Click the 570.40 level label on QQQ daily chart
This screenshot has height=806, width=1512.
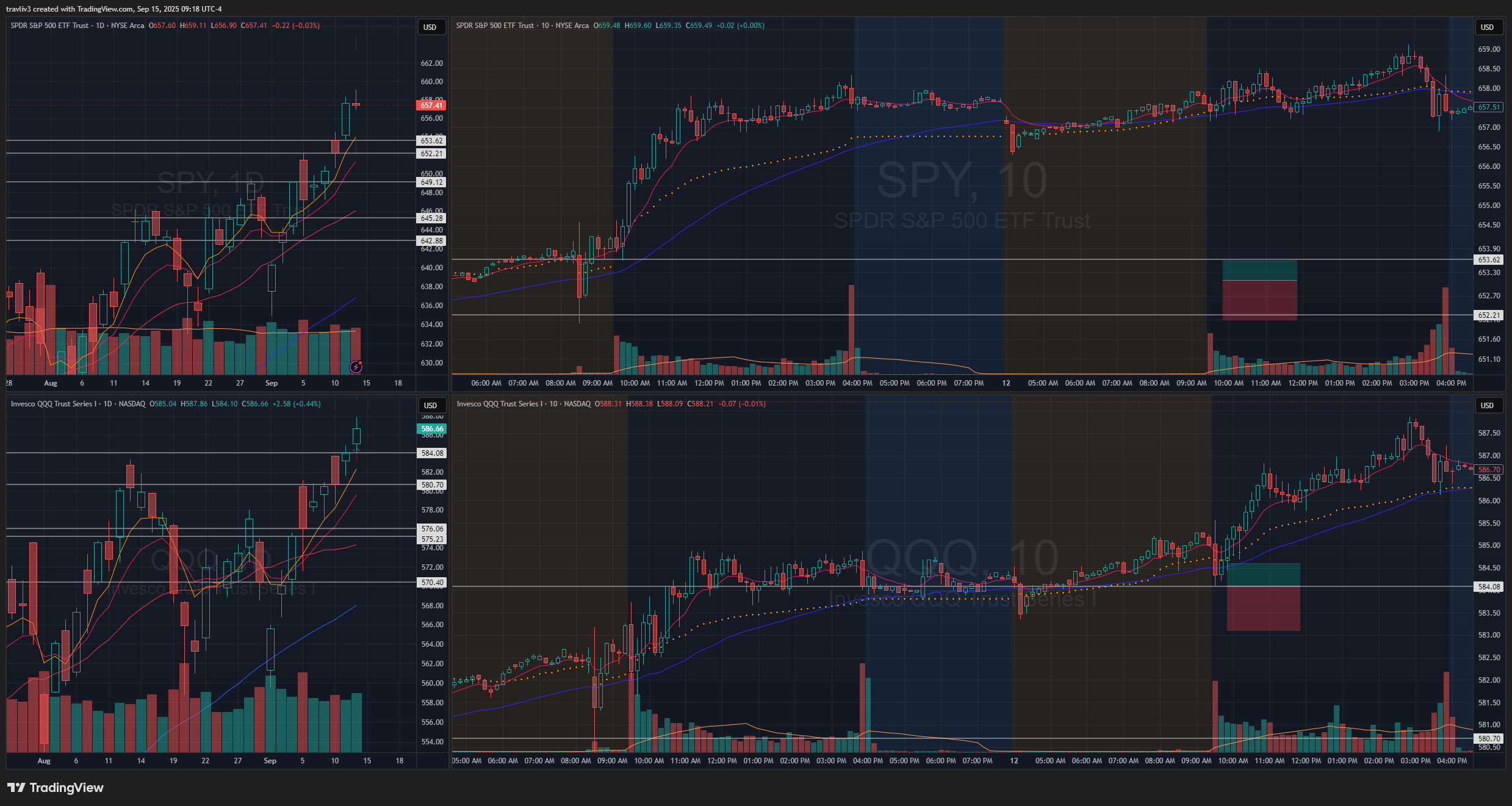[432, 583]
